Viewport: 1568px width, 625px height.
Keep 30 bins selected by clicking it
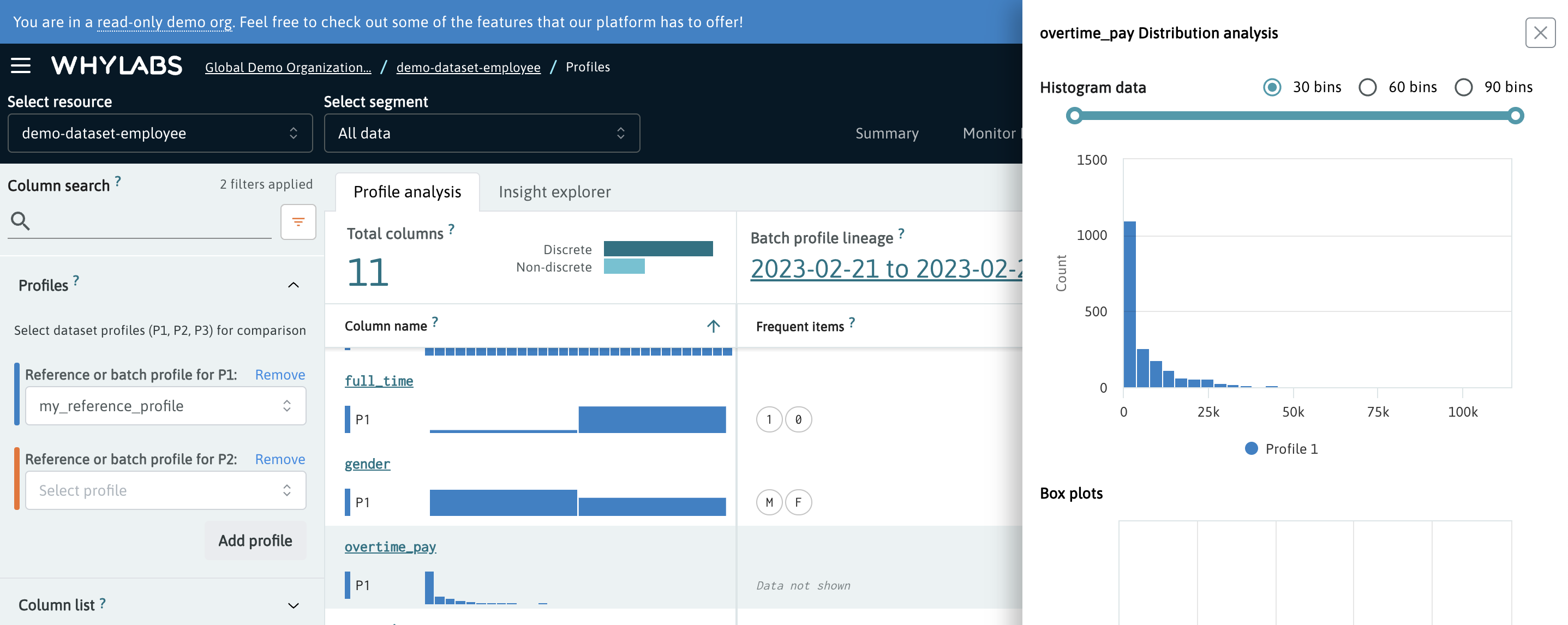click(x=1272, y=87)
